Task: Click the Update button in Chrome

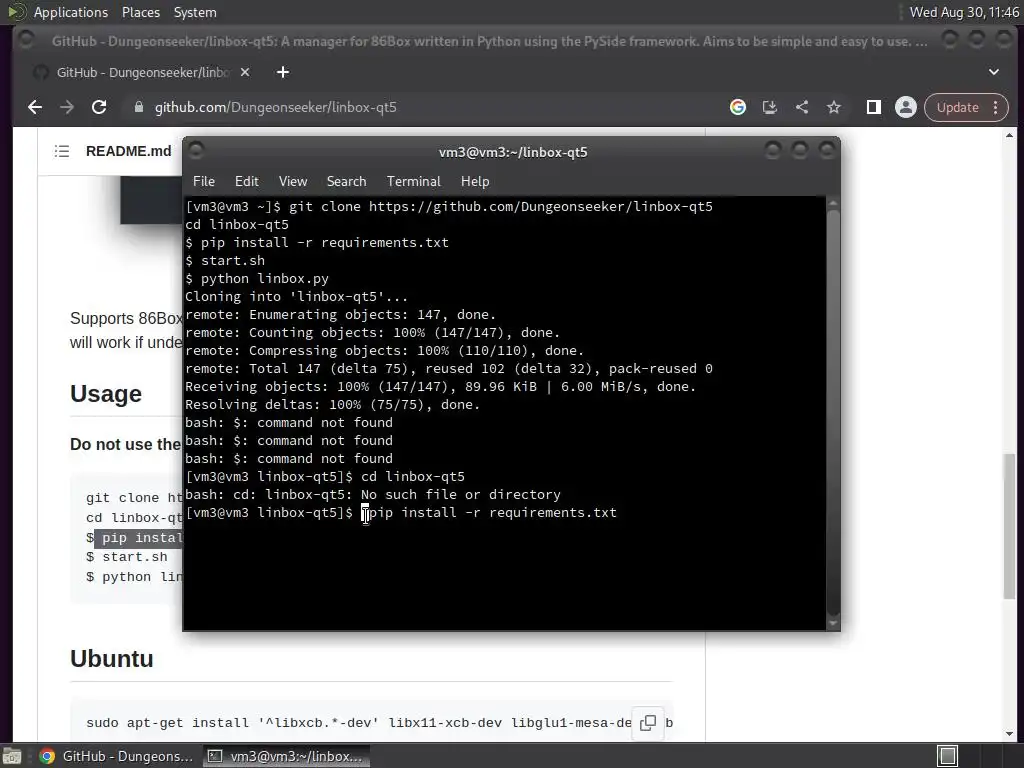Action: tap(957, 107)
